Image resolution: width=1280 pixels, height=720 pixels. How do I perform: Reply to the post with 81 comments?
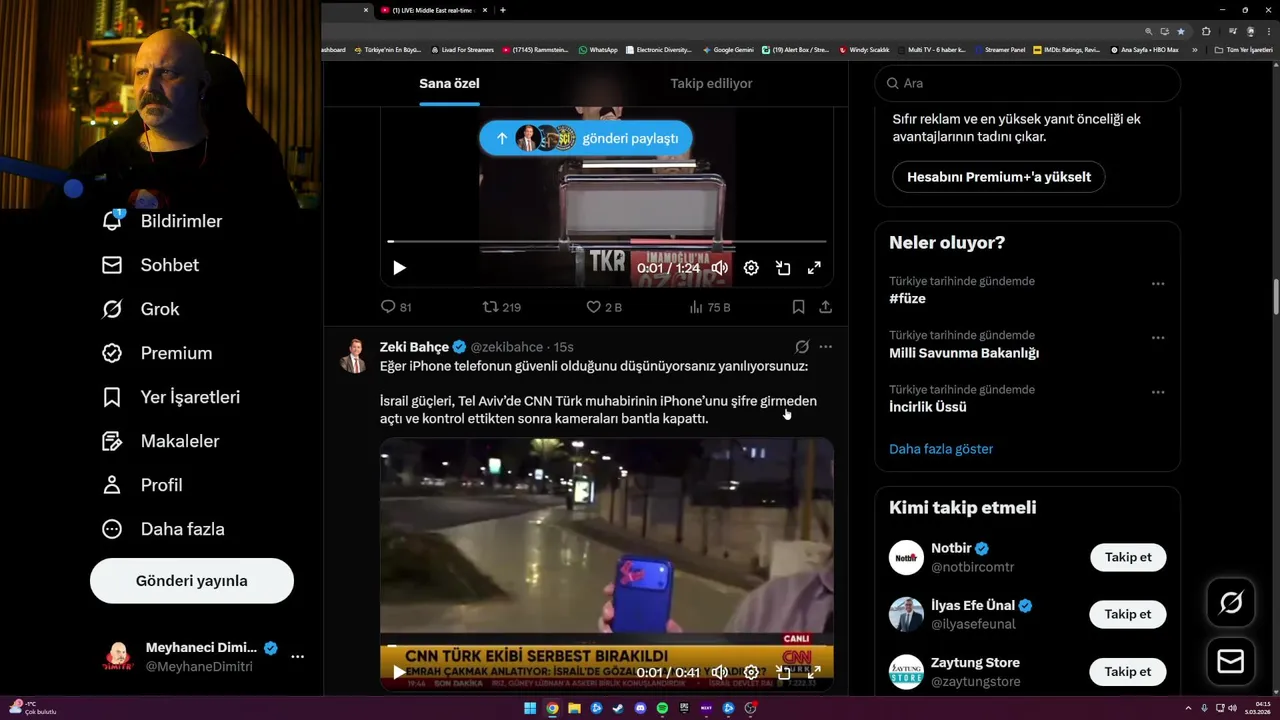tap(396, 307)
